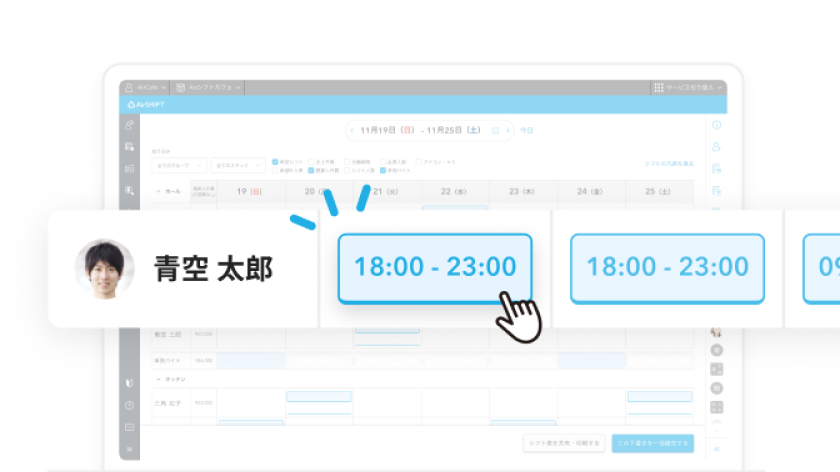The width and height of the screenshot is (840, 472).
Task: Click the blue confirm-drafts button at bottom right
Action: pos(653,442)
